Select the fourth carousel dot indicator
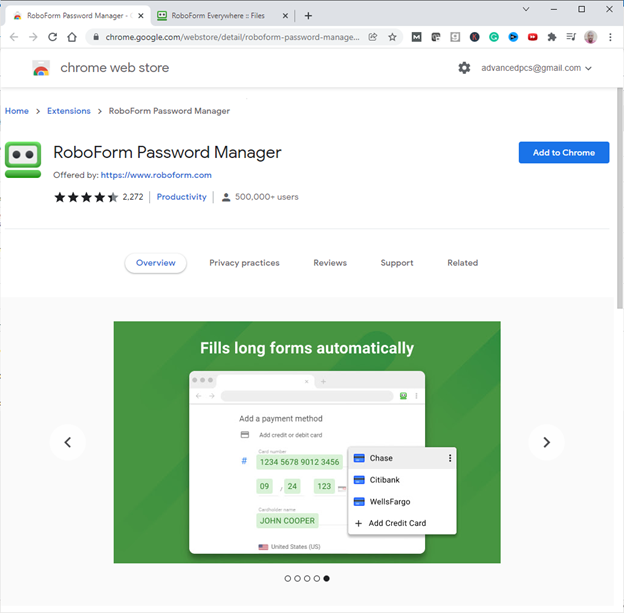Viewport: 624px width, 613px height. click(317, 578)
